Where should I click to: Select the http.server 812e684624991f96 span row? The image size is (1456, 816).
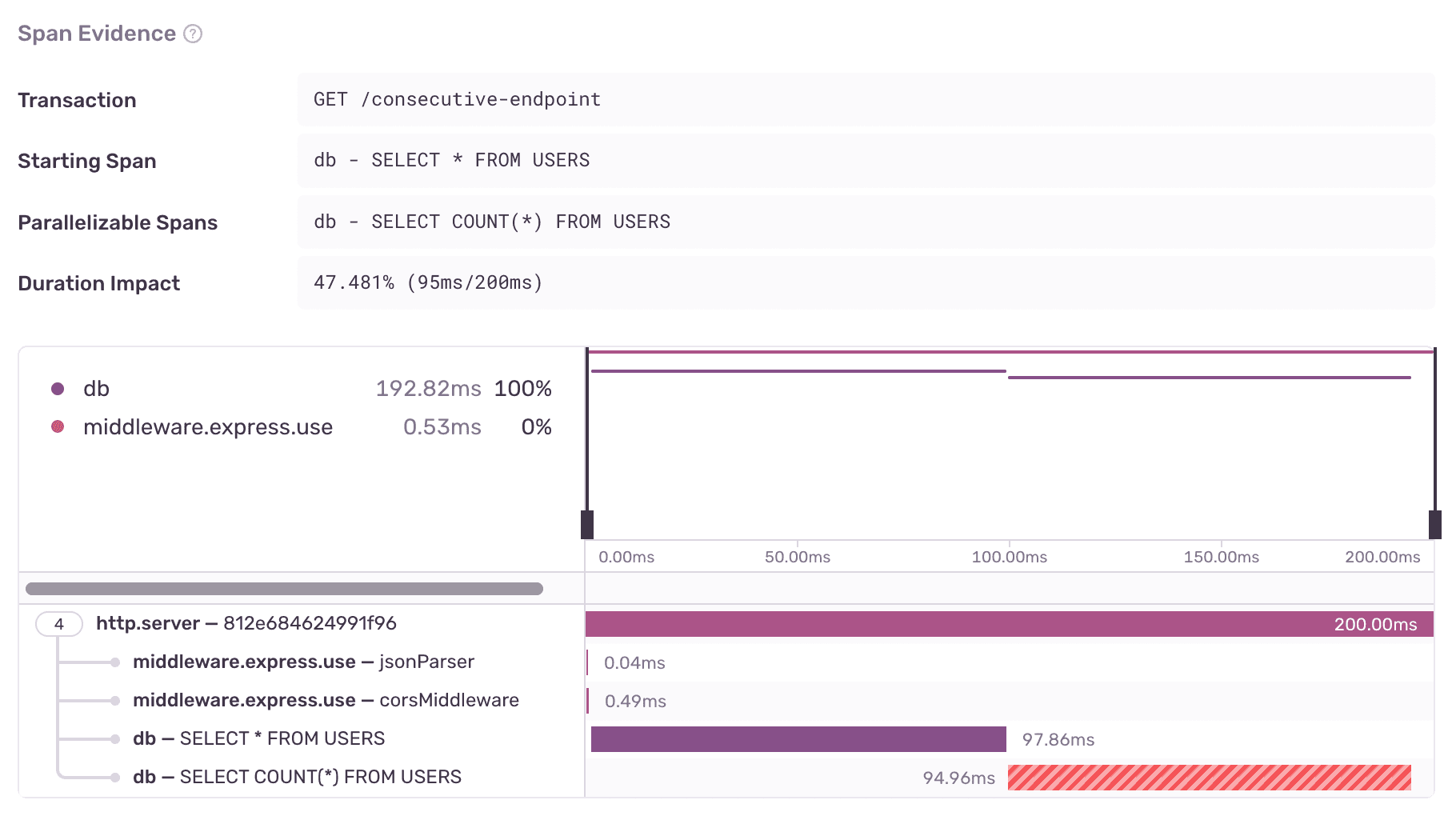[x=246, y=624]
